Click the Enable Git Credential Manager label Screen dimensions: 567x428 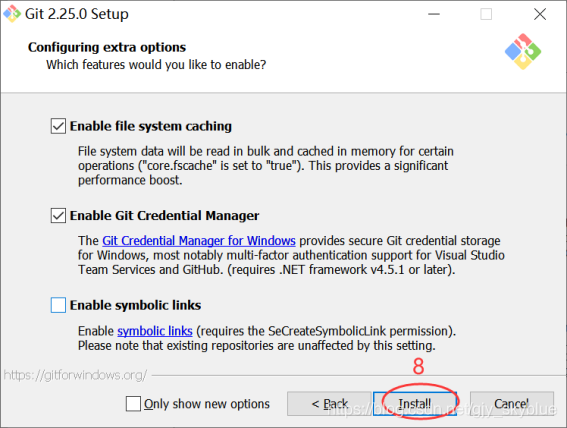pos(165,215)
